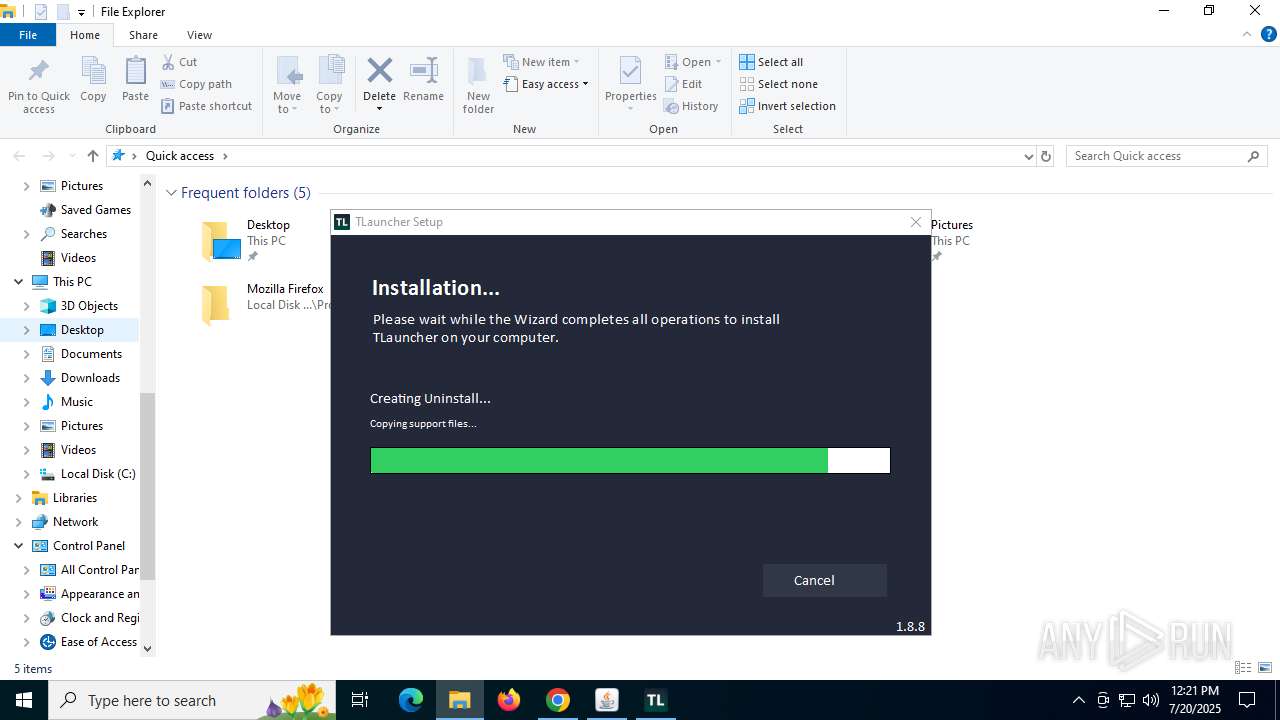Open Mozilla Firefox folder item

click(265, 303)
